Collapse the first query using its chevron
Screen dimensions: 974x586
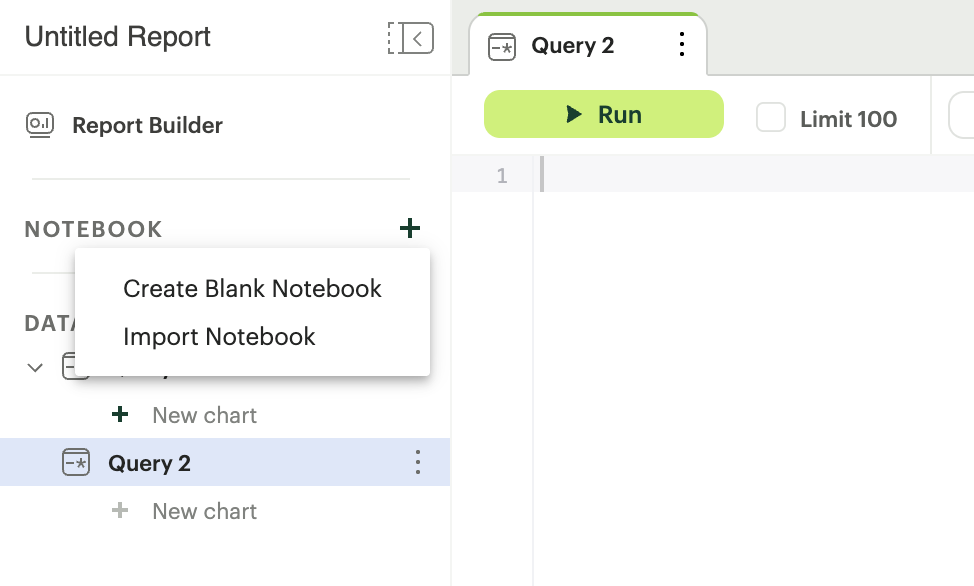tap(35, 368)
